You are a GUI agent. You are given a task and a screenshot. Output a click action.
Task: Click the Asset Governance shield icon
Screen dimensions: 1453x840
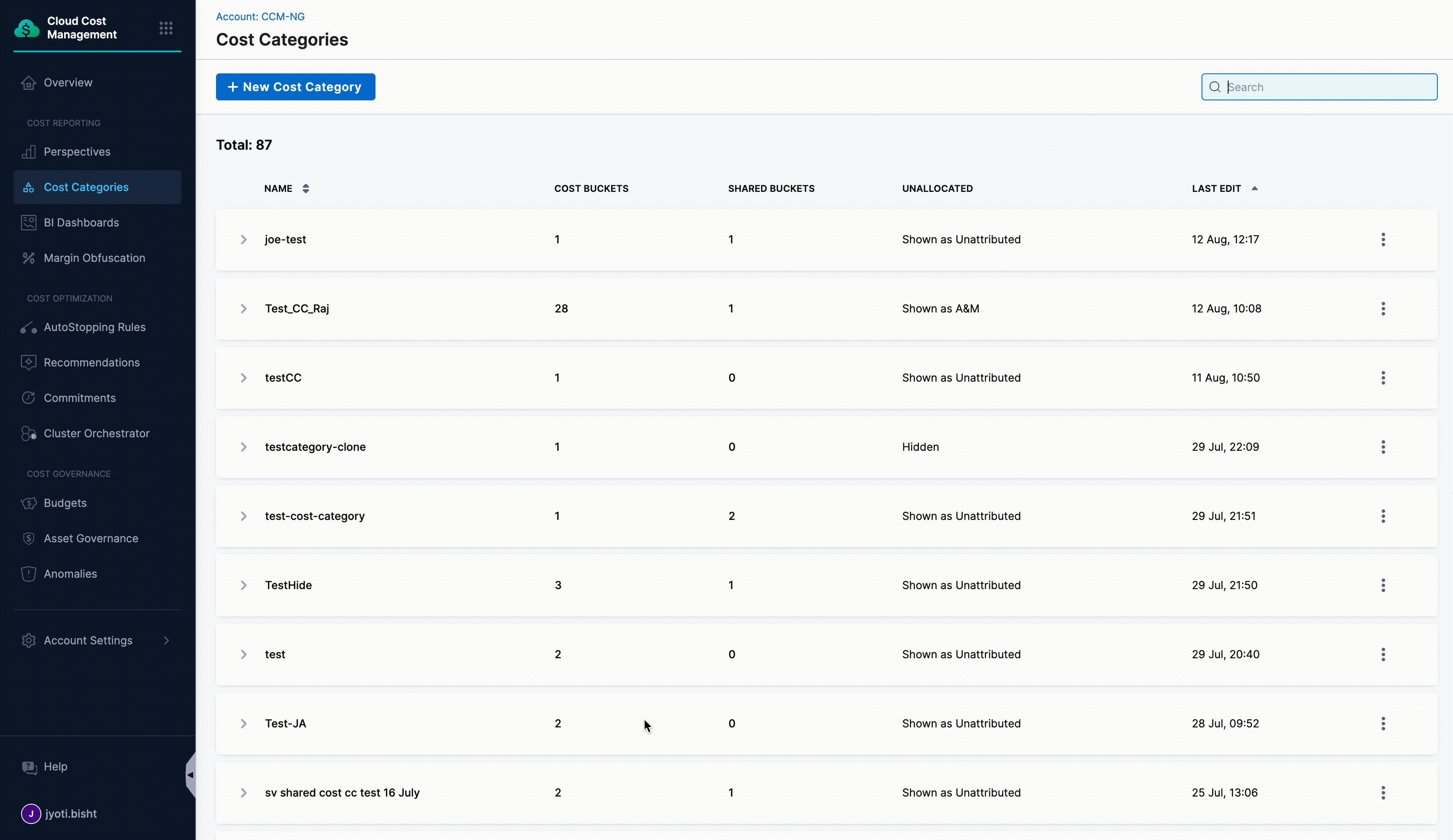(28, 538)
